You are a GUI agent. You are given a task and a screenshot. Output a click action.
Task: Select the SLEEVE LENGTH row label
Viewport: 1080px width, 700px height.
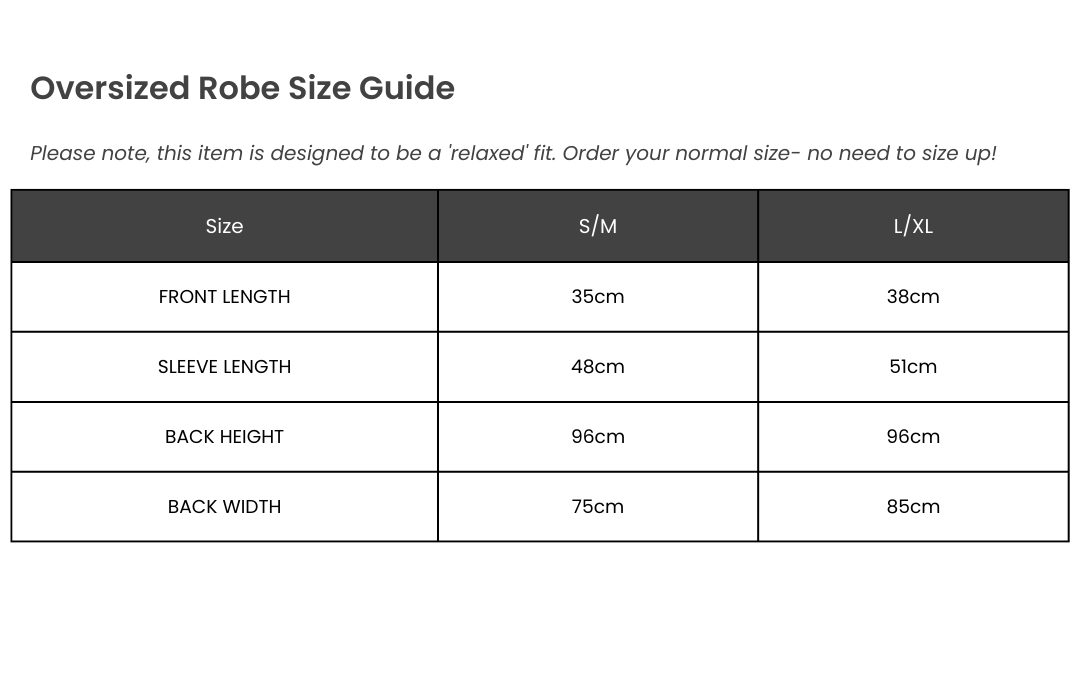pos(224,367)
